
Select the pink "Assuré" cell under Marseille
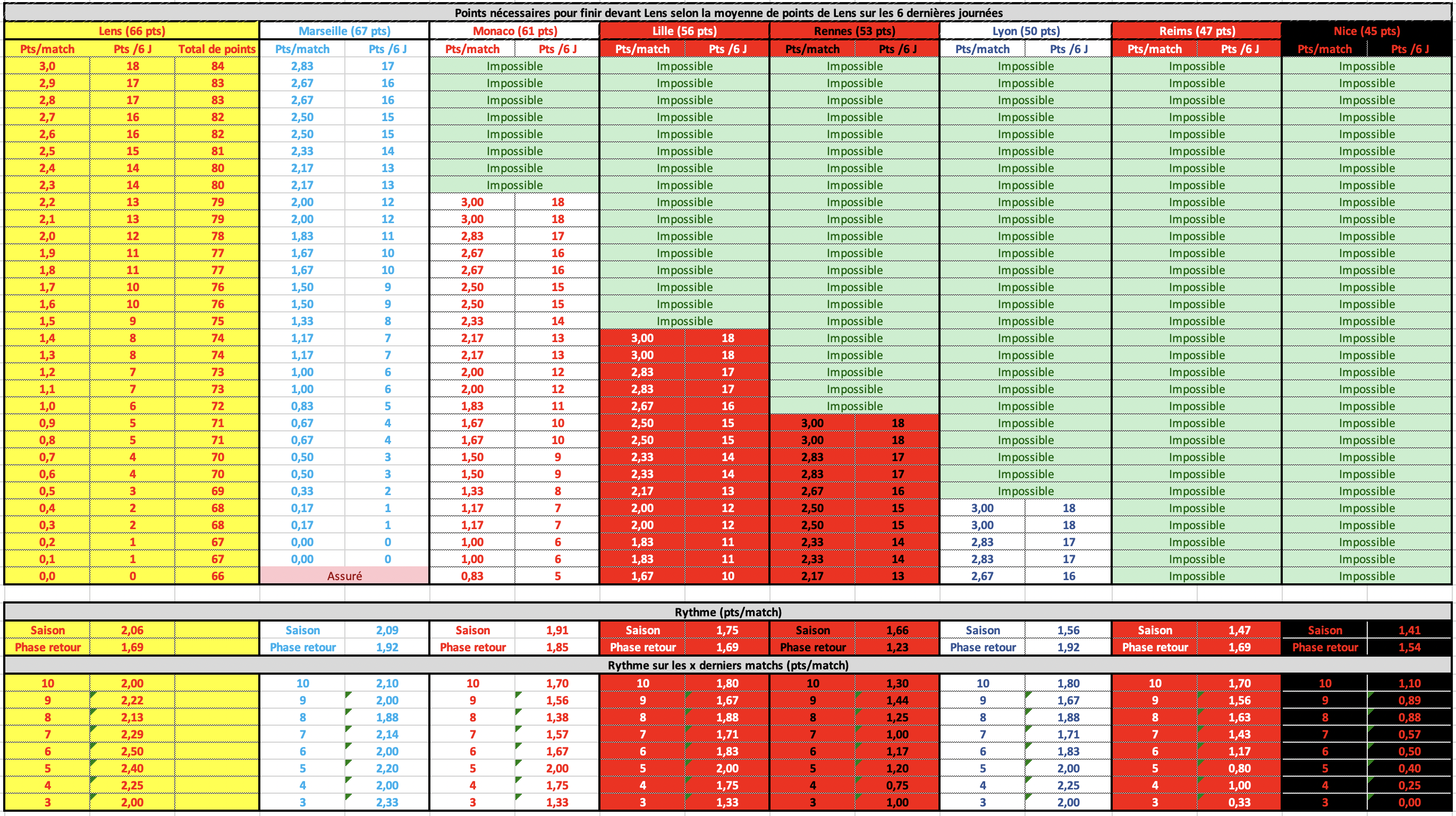pos(344,576)
